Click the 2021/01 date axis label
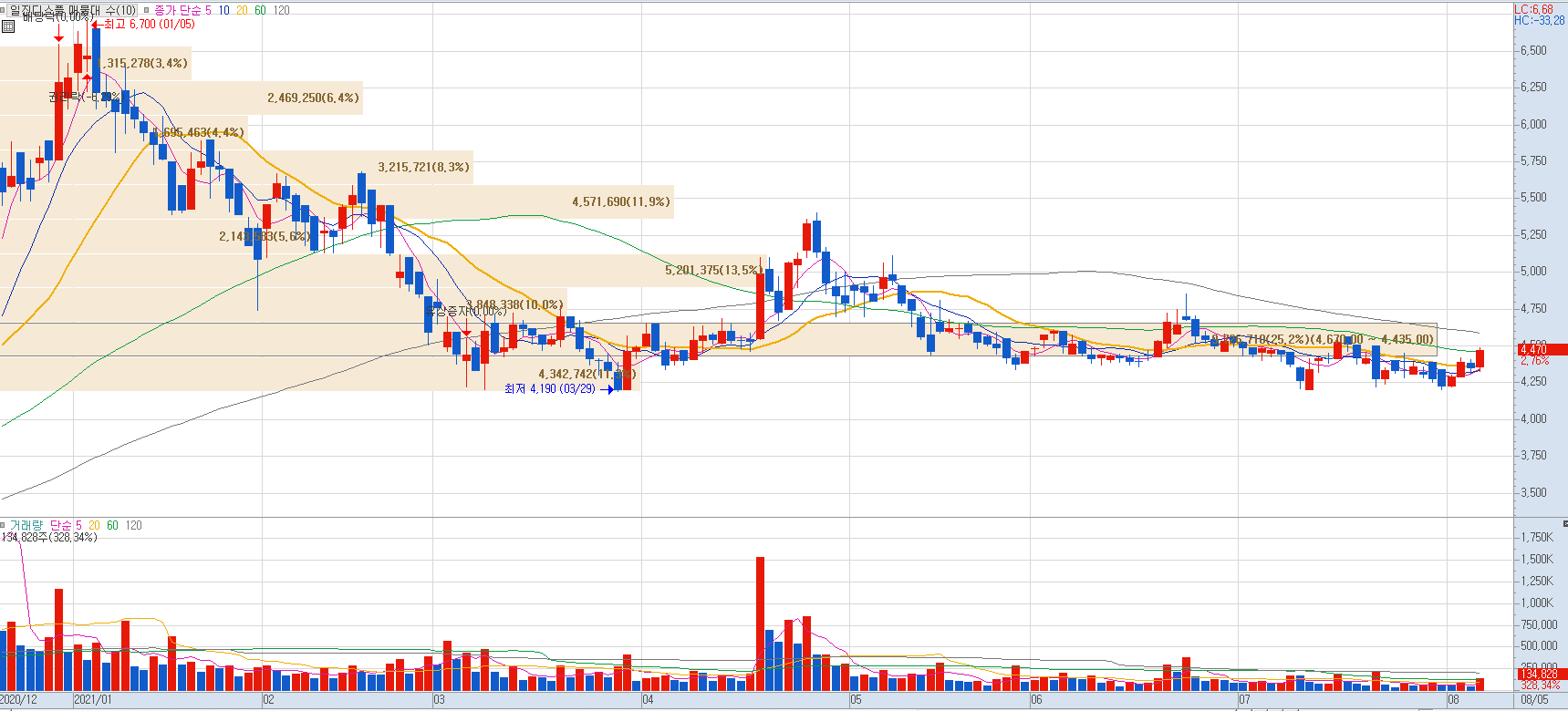This screenshot has height=711, width=1568. (93, 700)
